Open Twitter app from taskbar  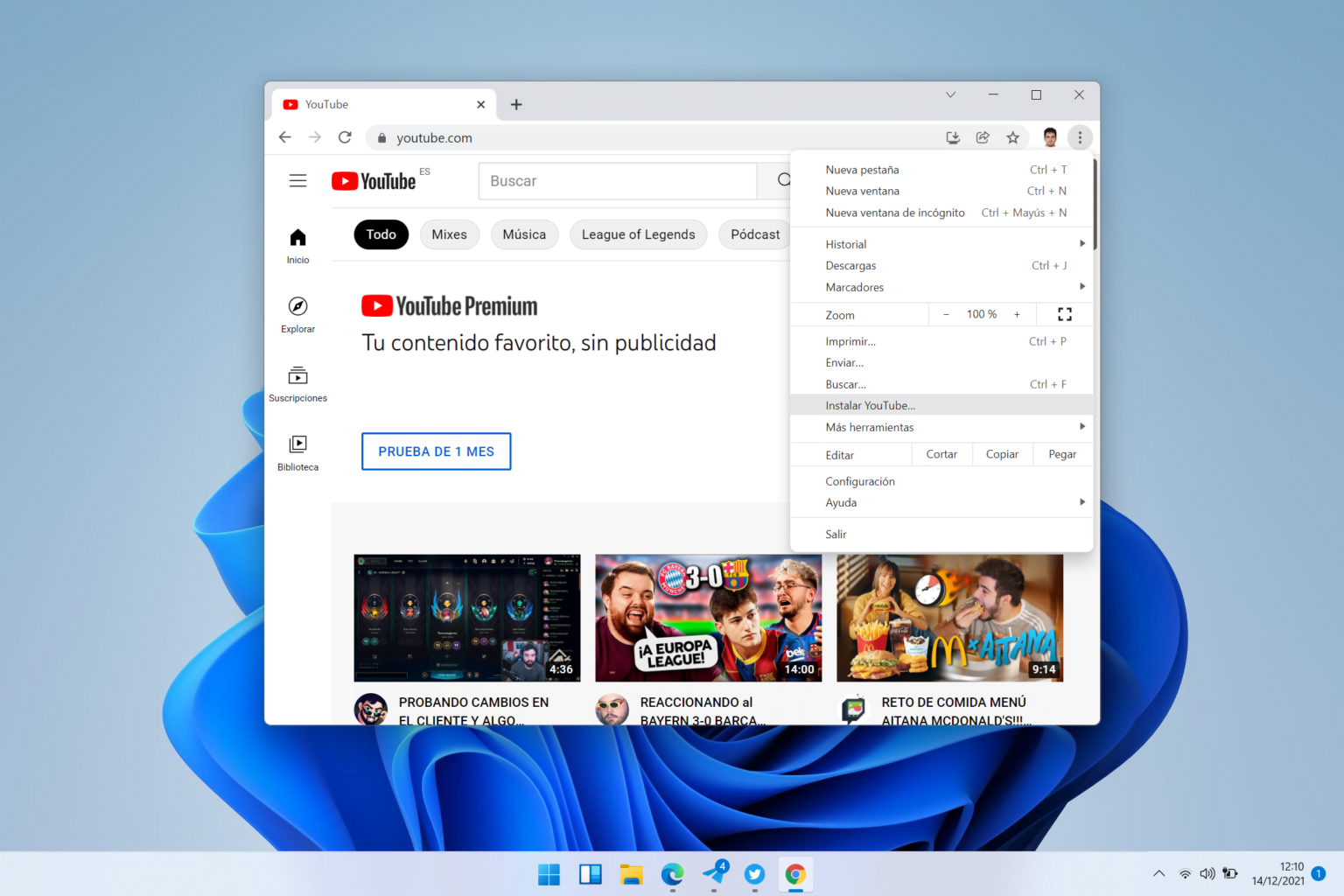(x=754, y=874)
